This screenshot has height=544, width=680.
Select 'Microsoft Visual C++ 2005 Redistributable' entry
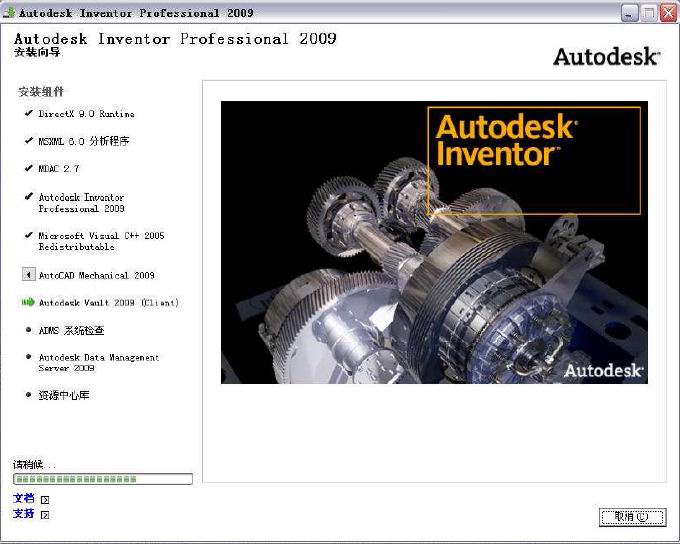tap(101, 241)
